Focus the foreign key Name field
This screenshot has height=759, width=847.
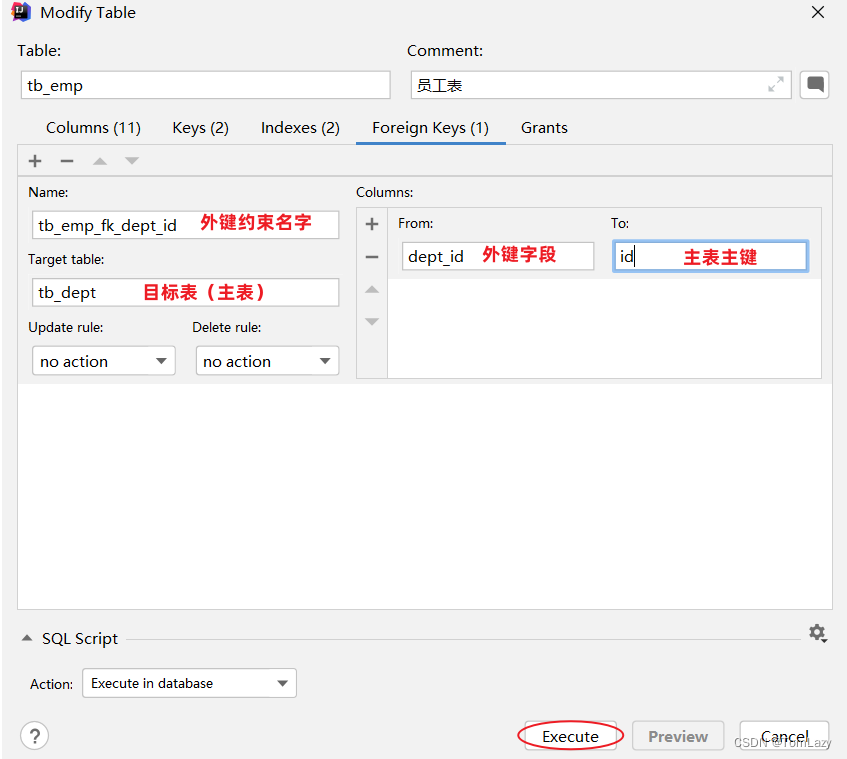[x=185, y=225]
